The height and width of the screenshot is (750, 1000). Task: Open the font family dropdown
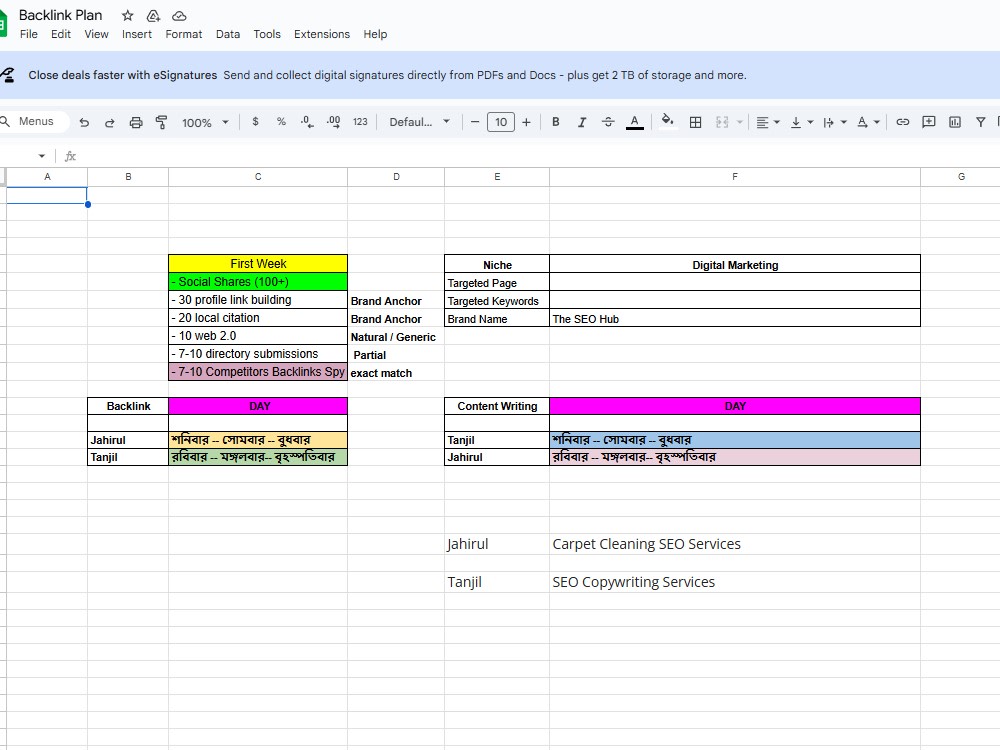tap(419, 122)
